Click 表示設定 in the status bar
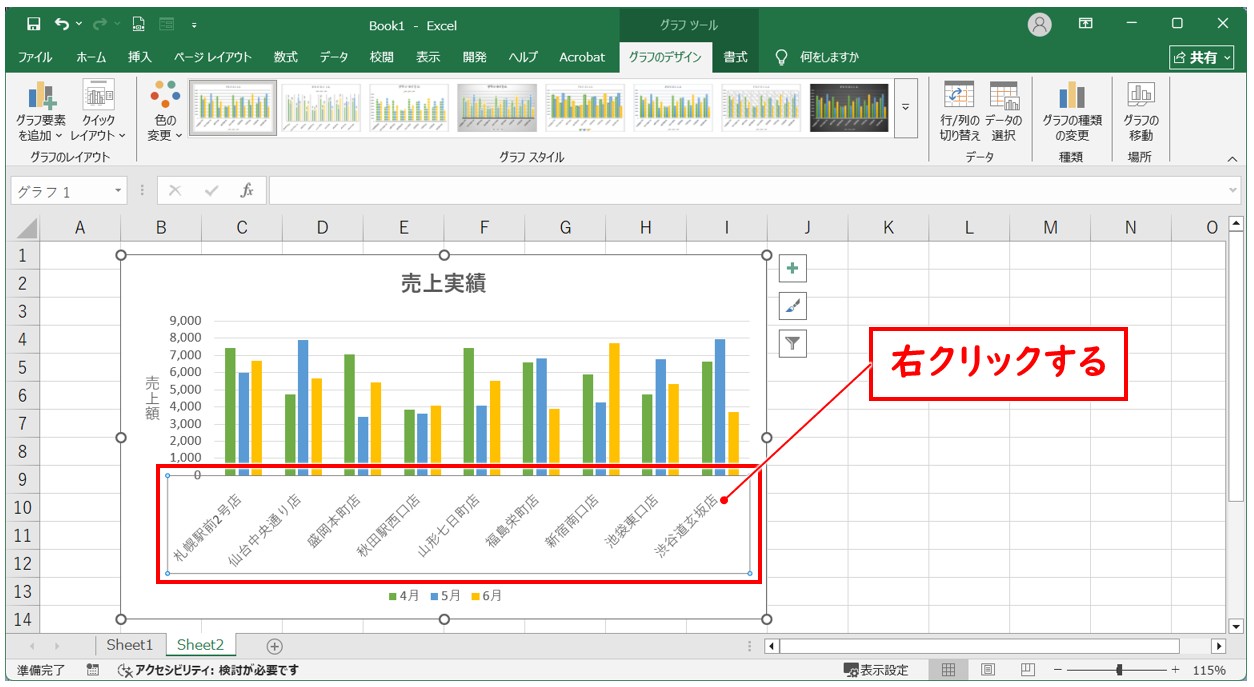 click(x=877, y=670)
